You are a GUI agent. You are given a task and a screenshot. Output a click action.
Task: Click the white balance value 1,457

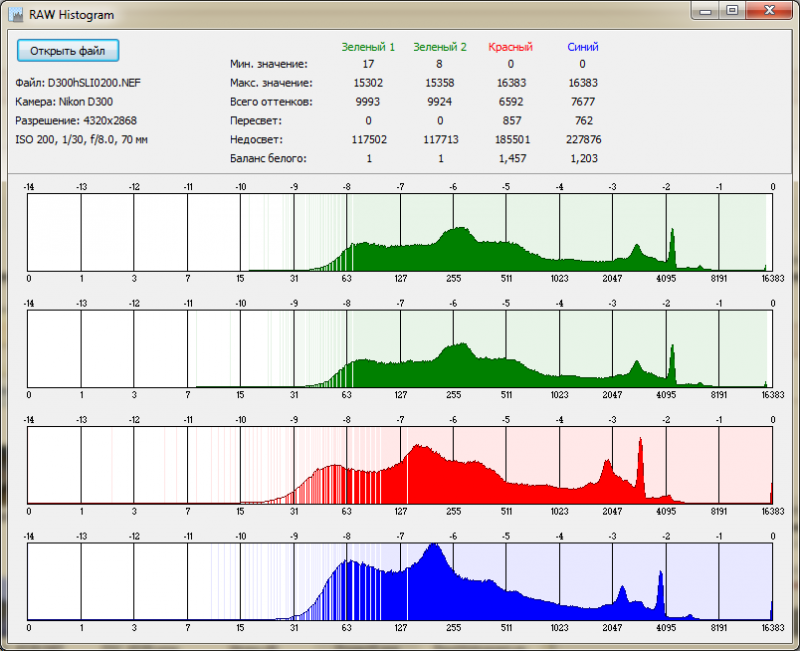point(512,158)
